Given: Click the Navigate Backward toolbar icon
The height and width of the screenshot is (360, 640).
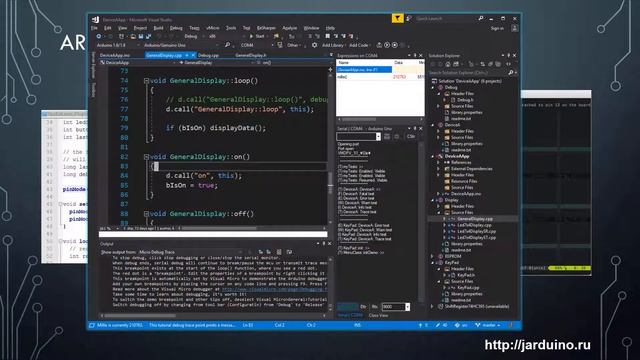Looking at the screenshot, I should point(99,36).
